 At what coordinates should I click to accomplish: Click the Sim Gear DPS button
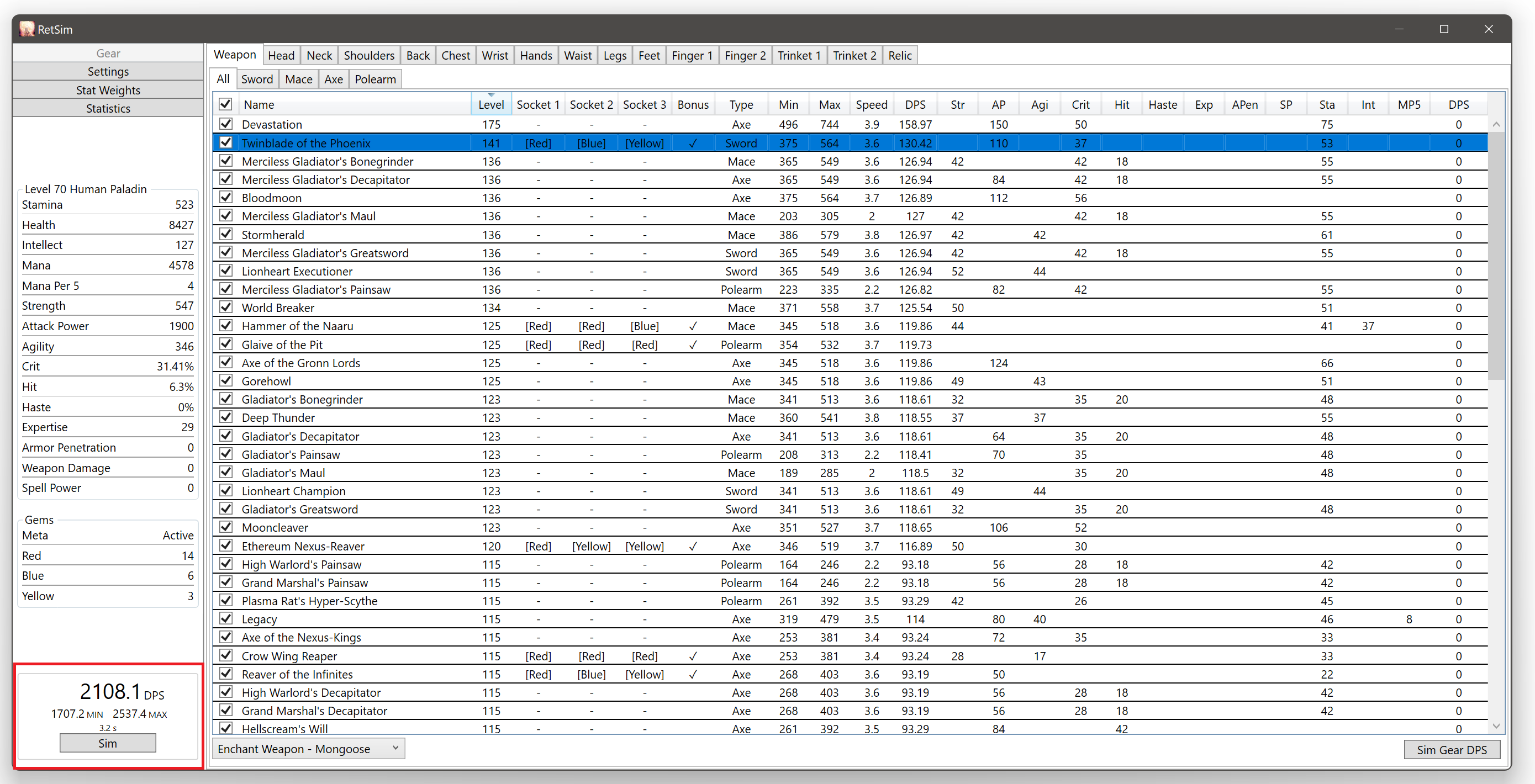pyautogui.click(x=1452, y=749)
